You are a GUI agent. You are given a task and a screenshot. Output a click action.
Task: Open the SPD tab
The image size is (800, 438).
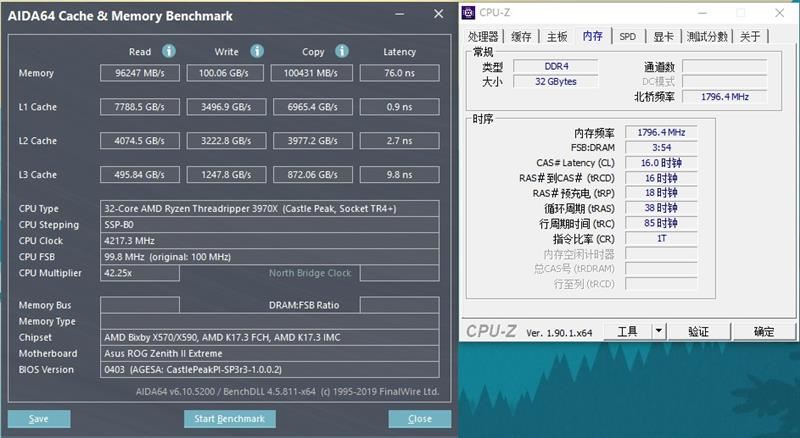[628, 36]
